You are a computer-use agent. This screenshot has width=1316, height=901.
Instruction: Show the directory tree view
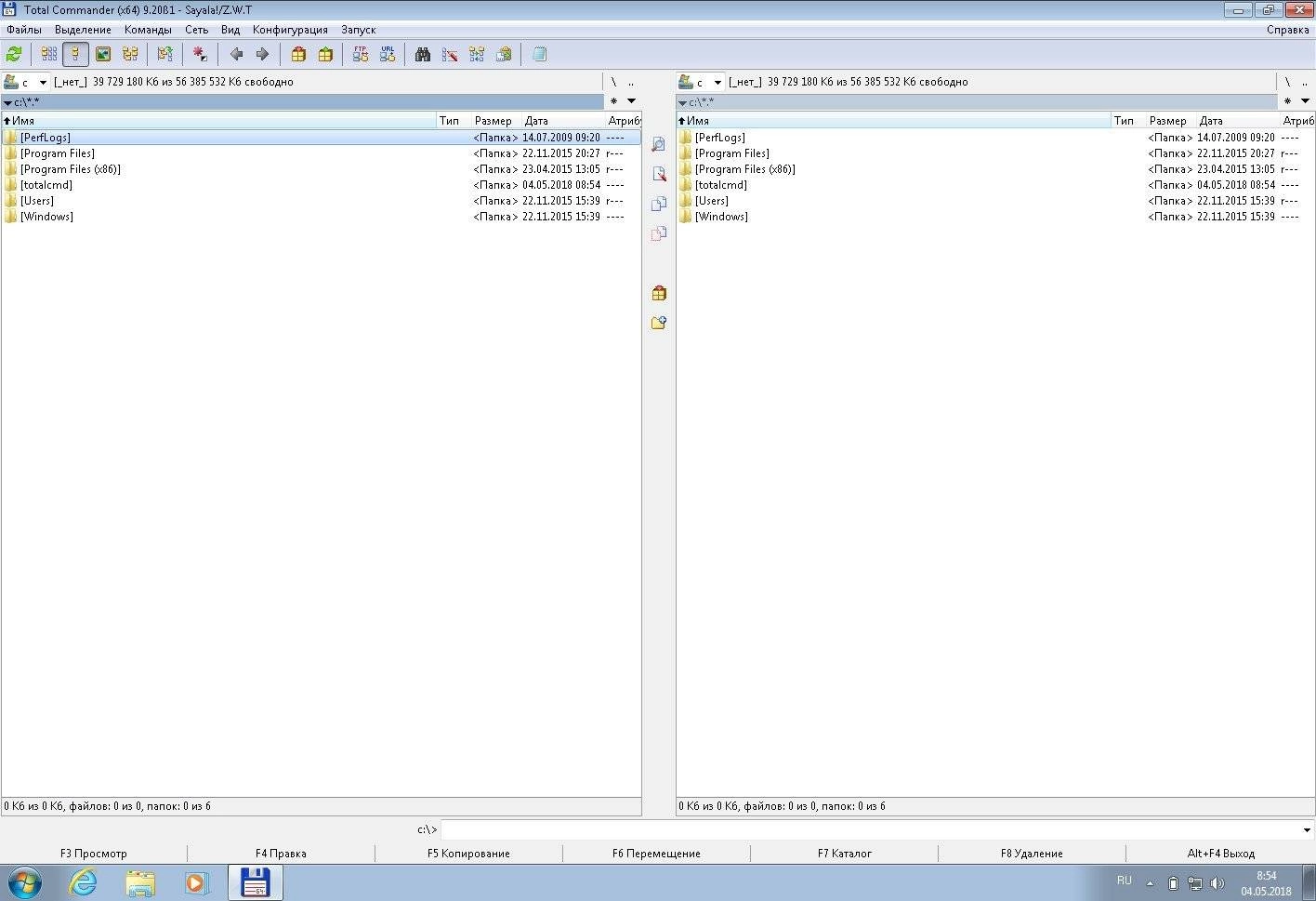(130, 54)
